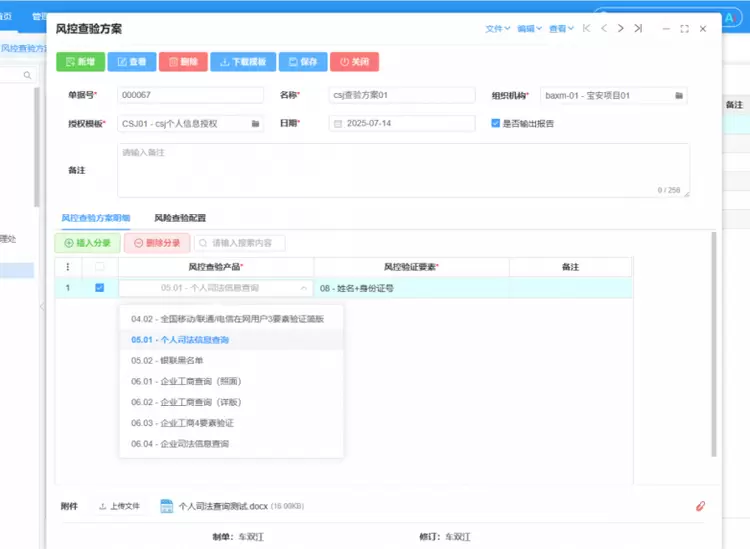Check the select-all checkbox in table header
Screen dimensions: 750x549
[98, 267]
